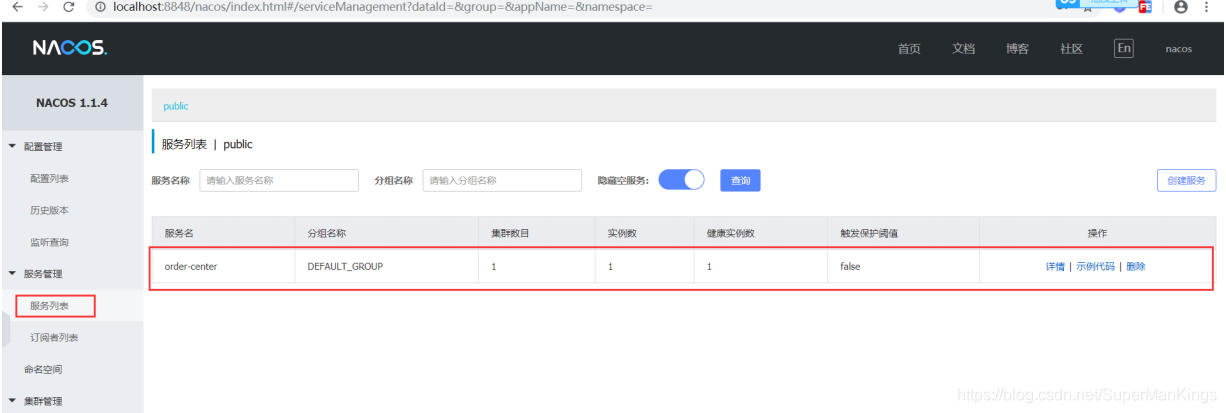Open the nacos user menu
Image resolution: width=1226 pixels, height=413 pixels.
click(1179, 49)
